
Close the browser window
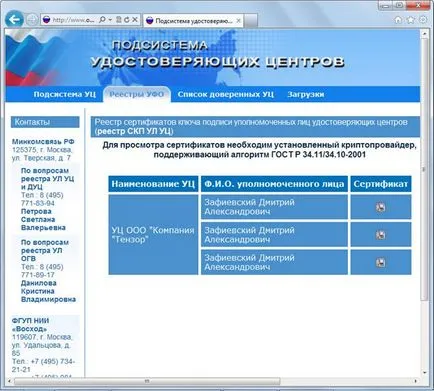pyautogui.click(x=419, y=5)
